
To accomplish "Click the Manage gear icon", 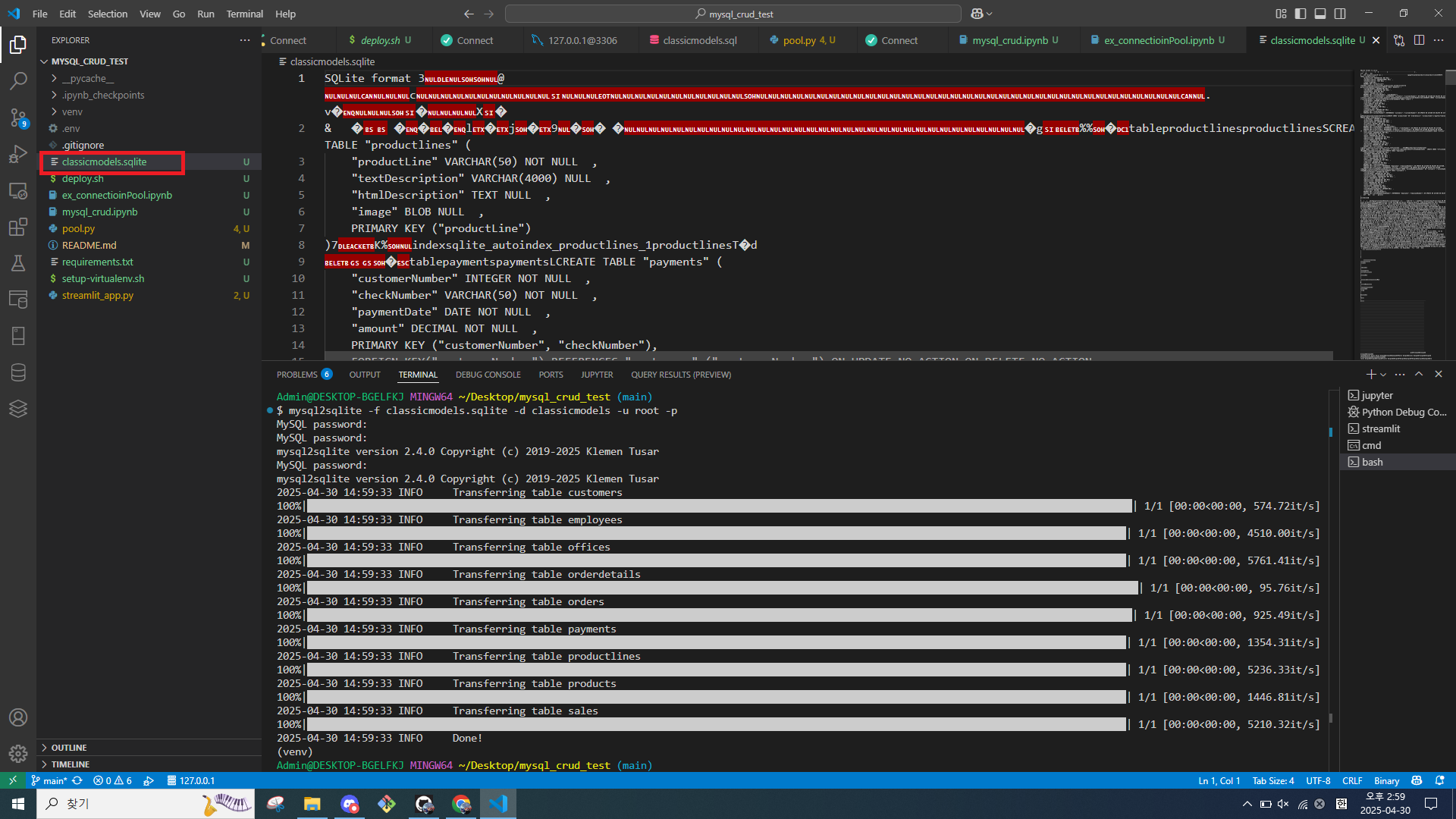I will click(x=18, y=753).
